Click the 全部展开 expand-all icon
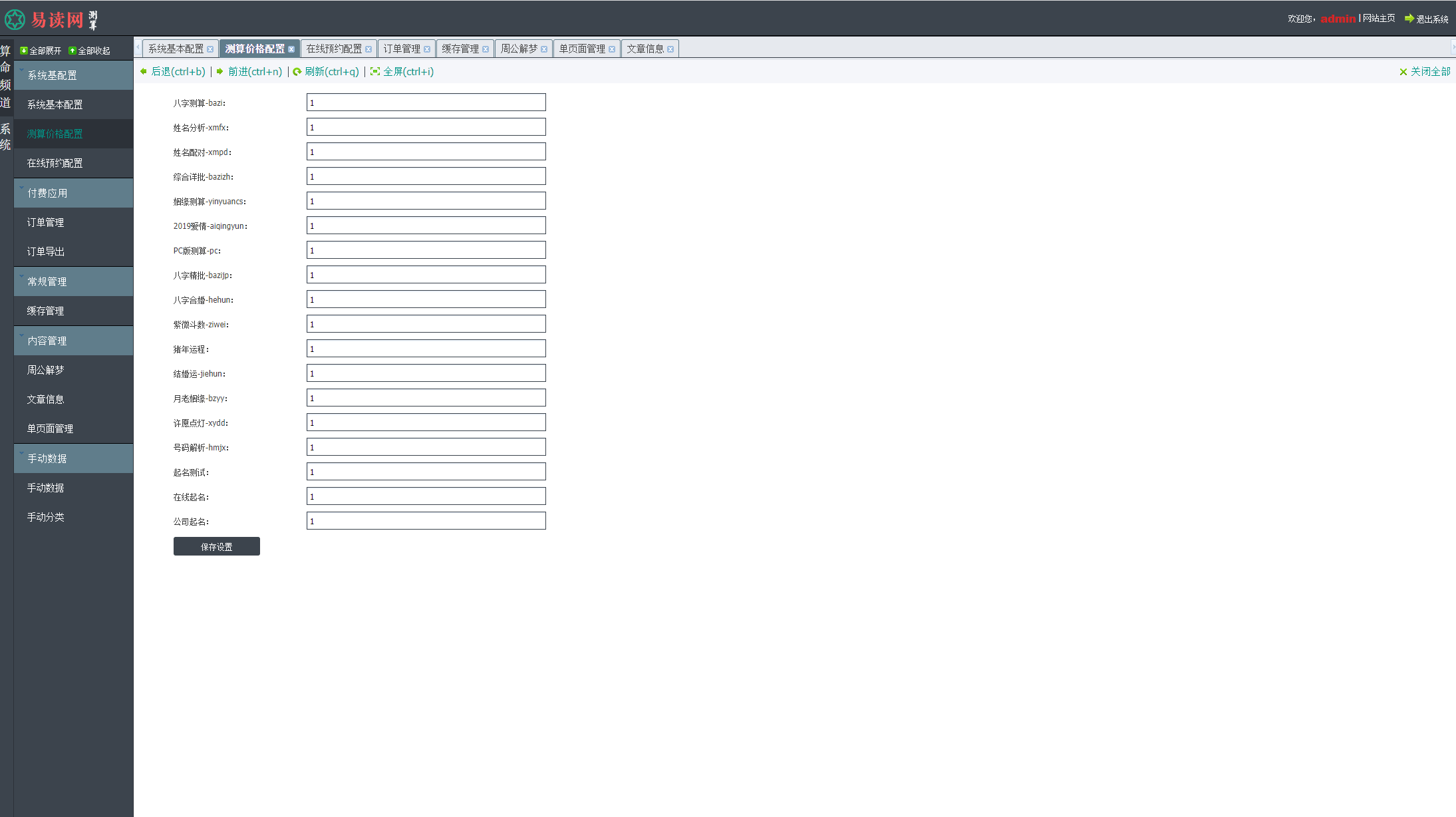Viewport: 1456px width, 817px height. point(24,51)
